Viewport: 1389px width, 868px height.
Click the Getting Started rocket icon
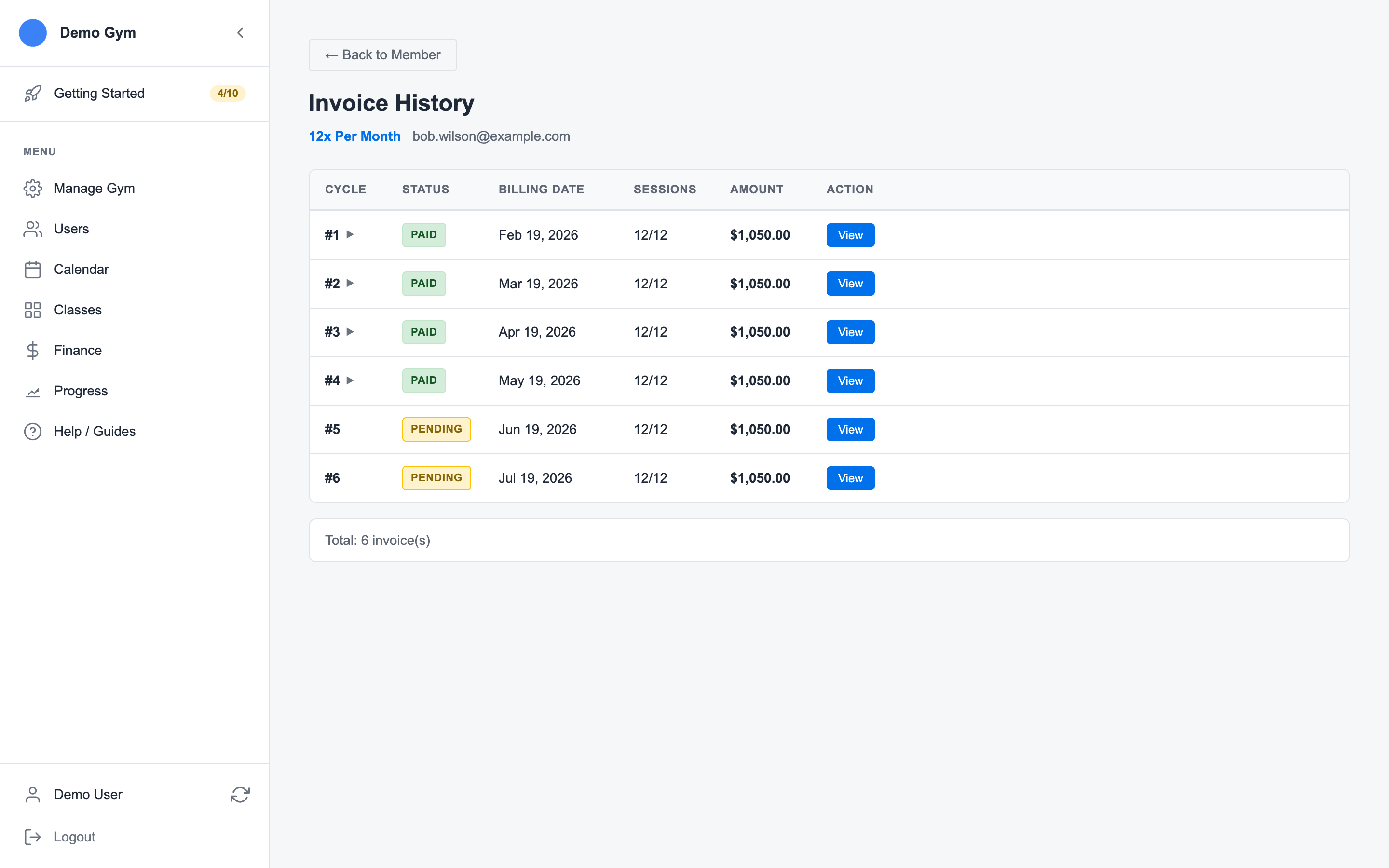[33, 94]
